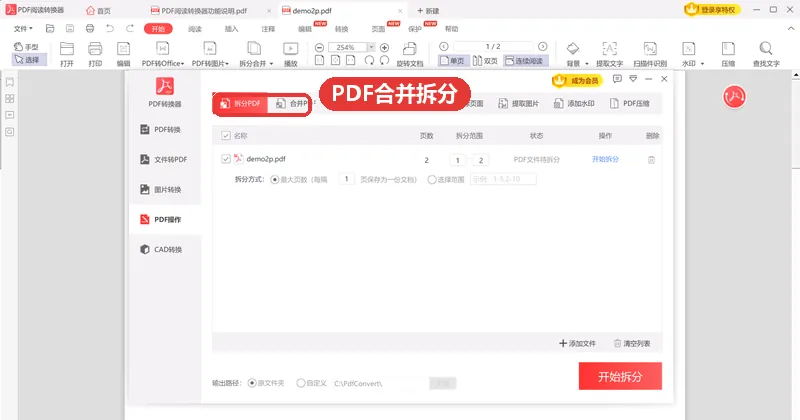800x420 pixels.
Task: Collapse the ribbon with chevron arrow
Action: click(x=791, y=29)
